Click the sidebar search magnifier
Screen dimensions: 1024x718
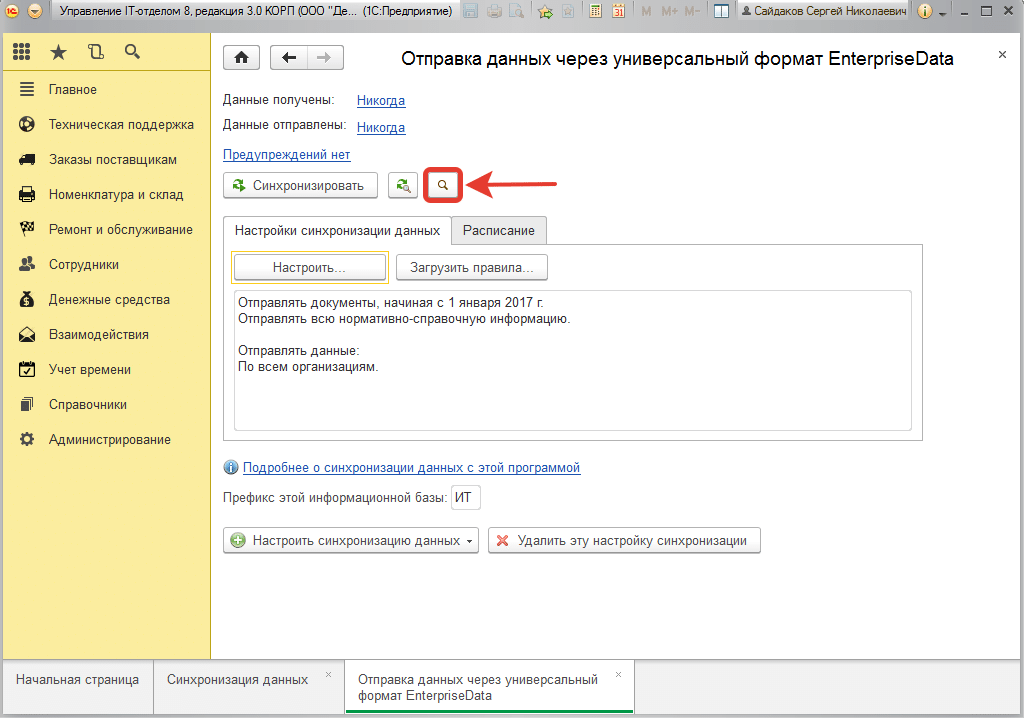(132, 52)
